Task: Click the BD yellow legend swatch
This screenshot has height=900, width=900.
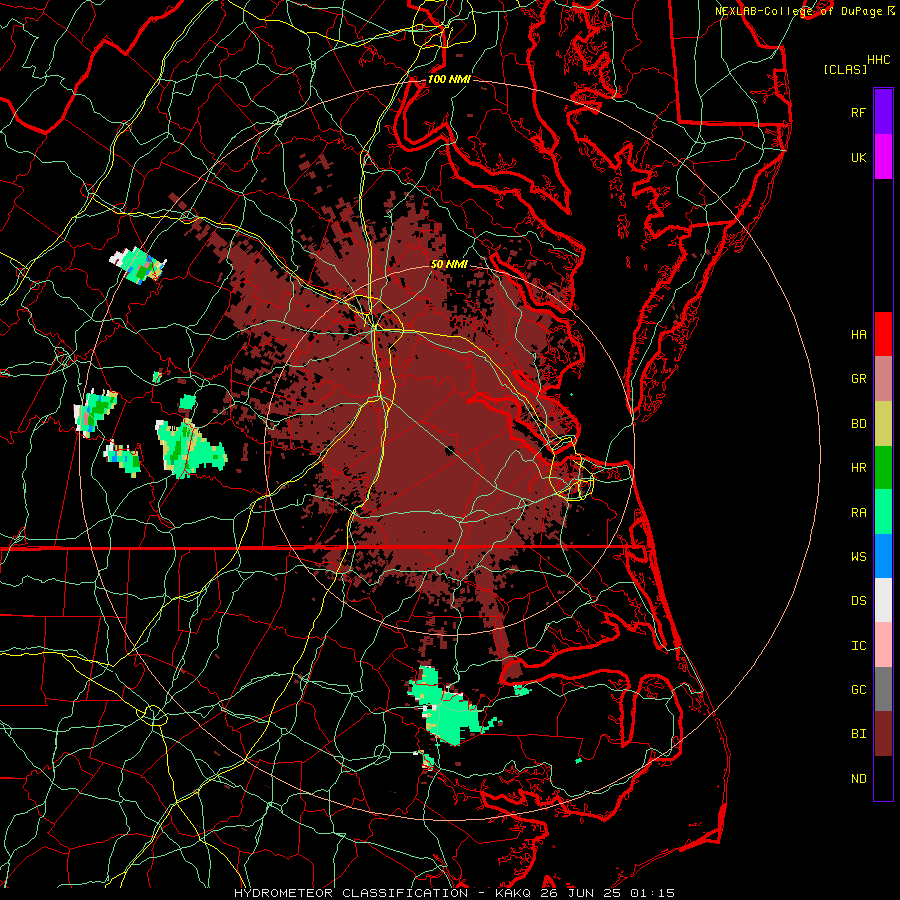Action: [883, 423]
